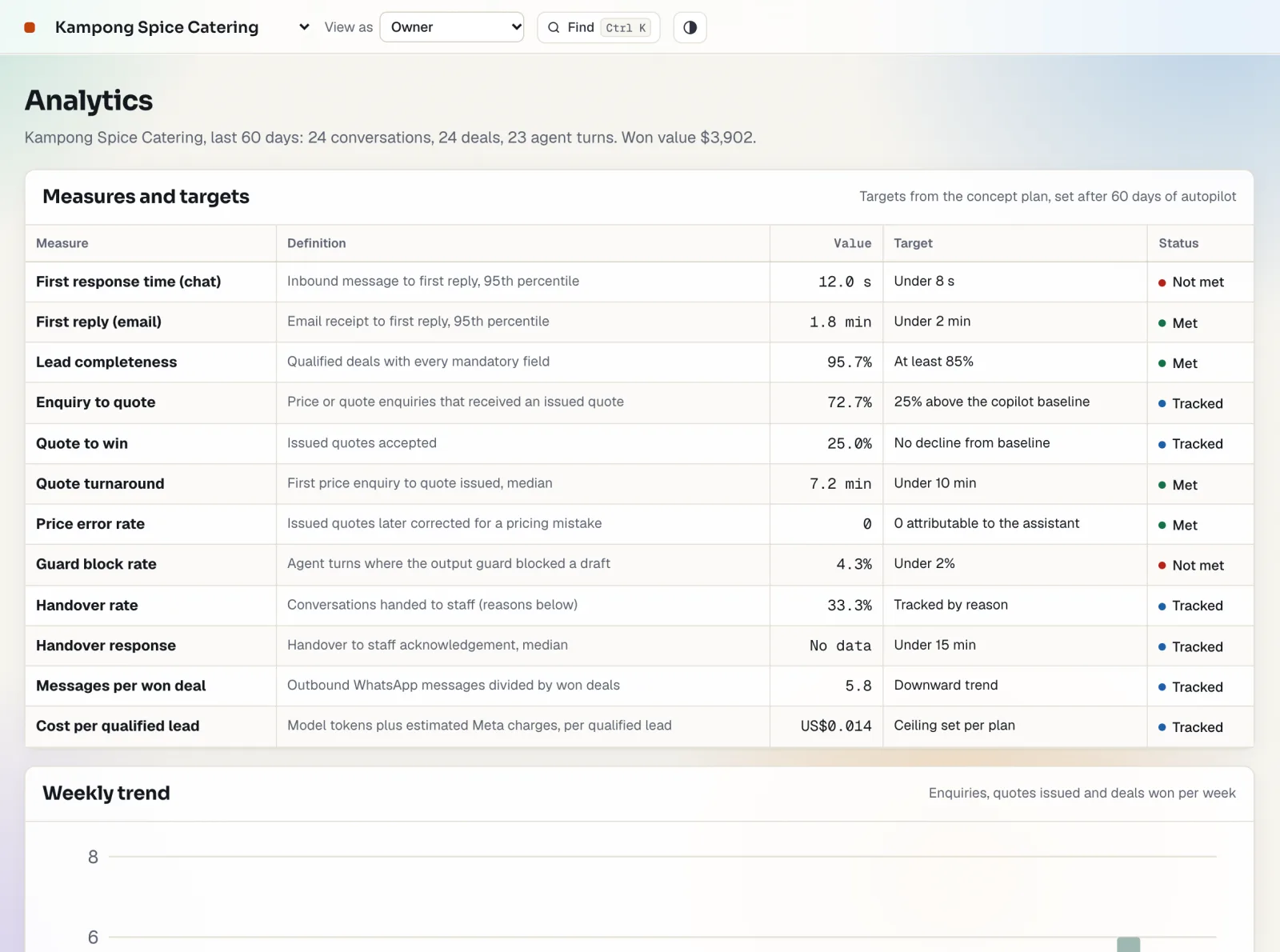Click the Weekly trend section heading
1280x952 pixels.
pyautogui.click(x=106, y=793)
